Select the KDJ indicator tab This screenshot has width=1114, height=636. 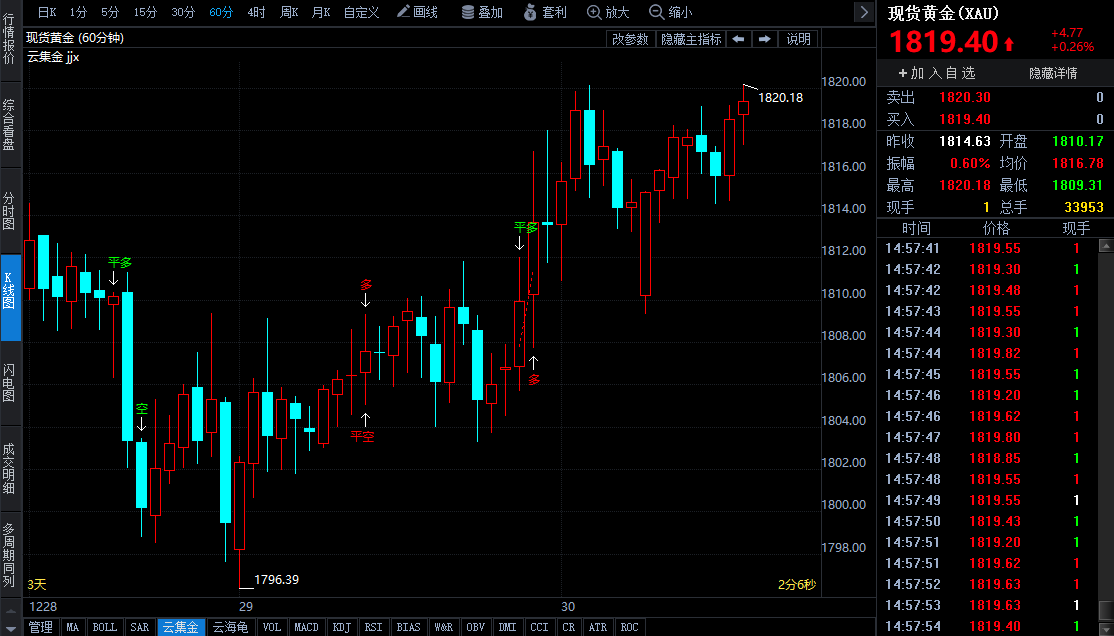pyautogui.click(x=342, y=627)
